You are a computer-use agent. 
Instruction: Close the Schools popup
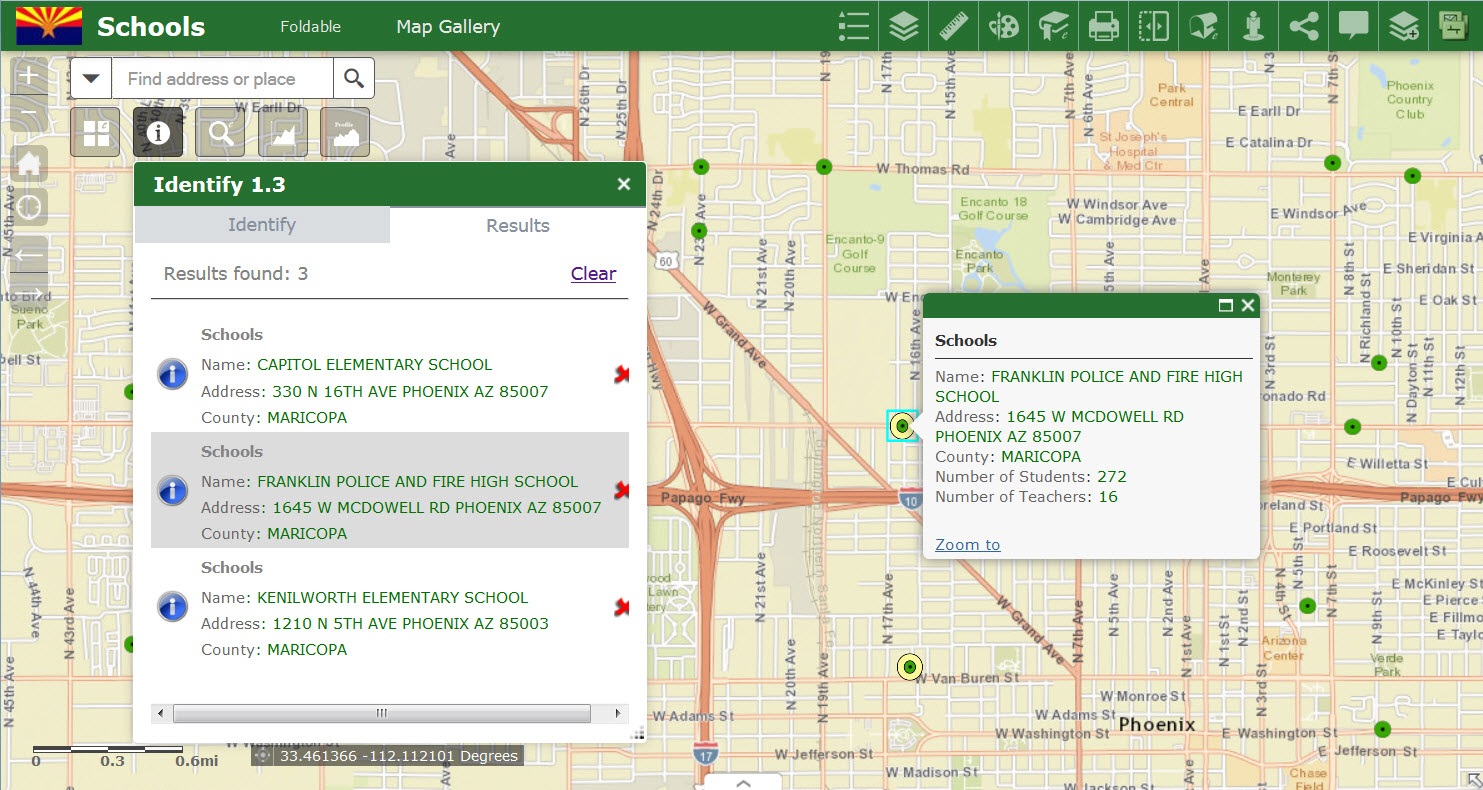point(1248,306)
